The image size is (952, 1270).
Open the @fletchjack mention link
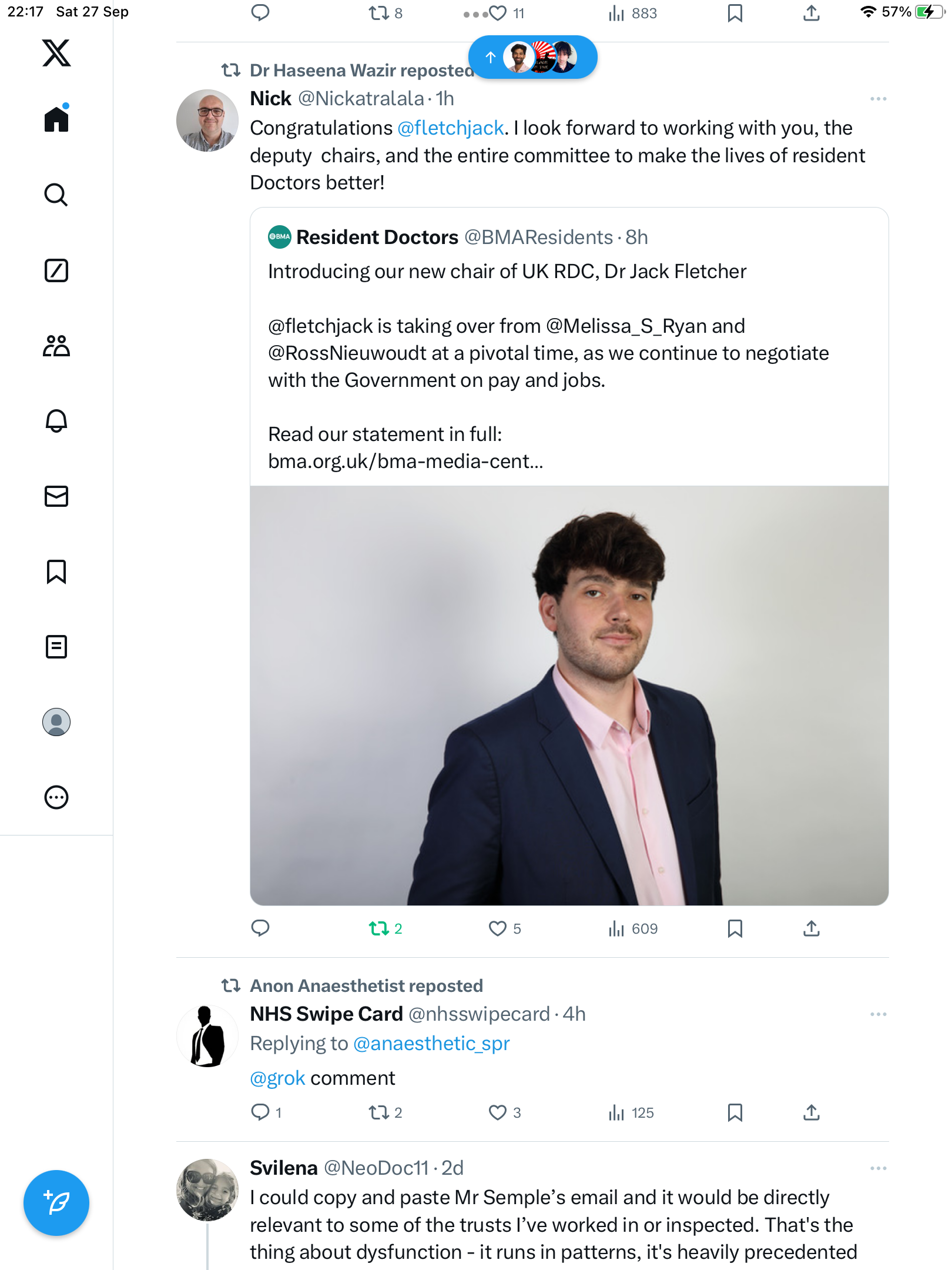tap(451, 128)
